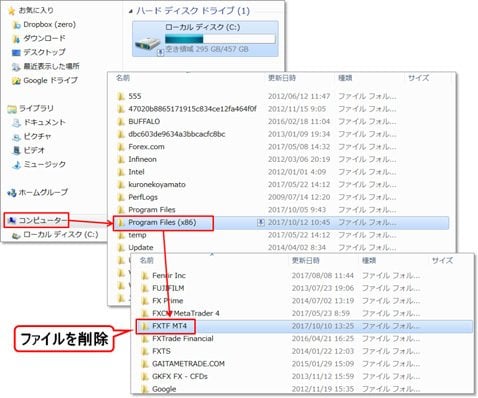The image size is (478, 398).
Task: Sort by 種類 in Program Files (x86) listing
Action: [369, 261]
